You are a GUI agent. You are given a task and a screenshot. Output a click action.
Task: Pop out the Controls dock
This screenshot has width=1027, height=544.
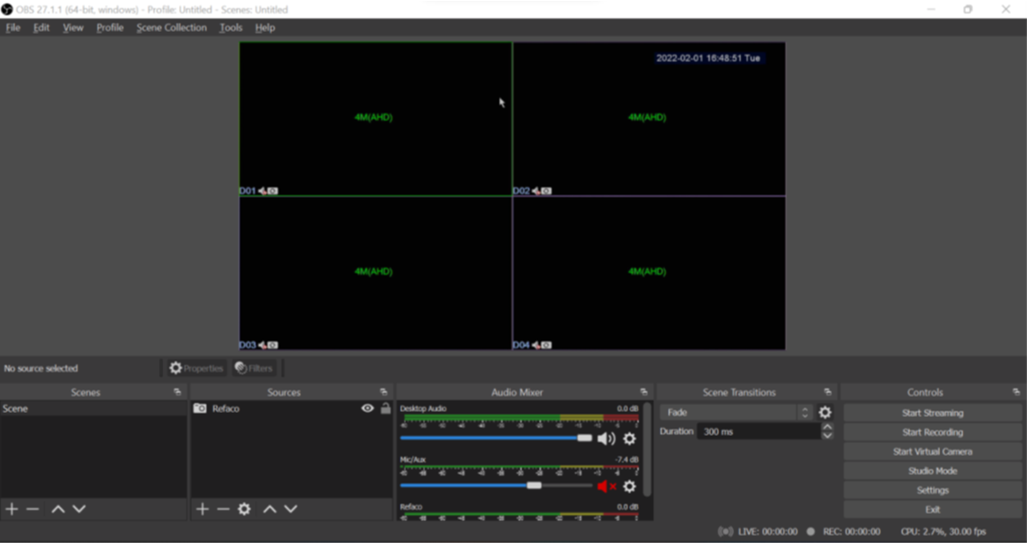point(1016,392)
